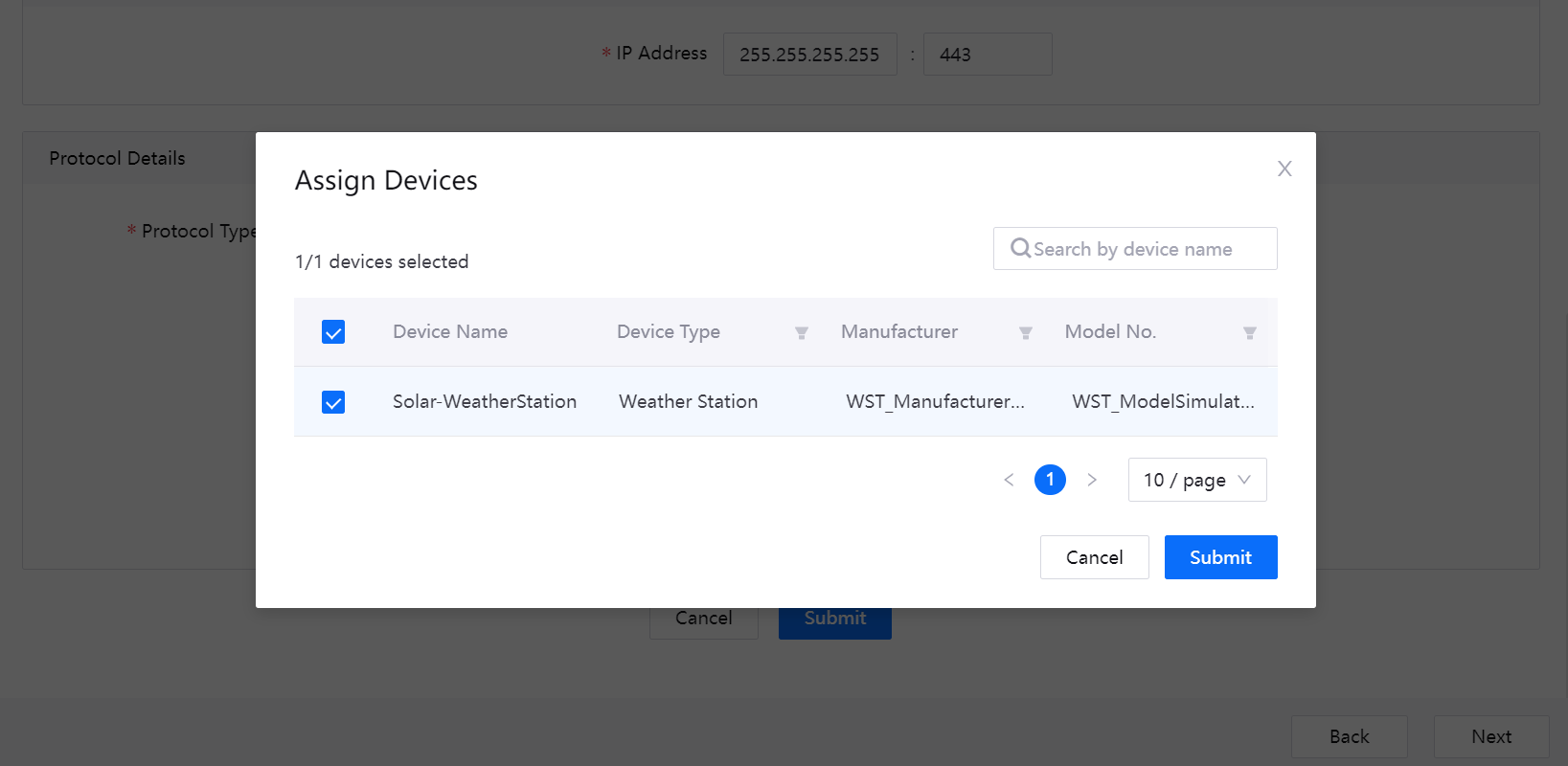Screen dimensions: 1568x766
Task: Go to the next page arrow
Action: pyautogui.click(x=1092, y=480)
